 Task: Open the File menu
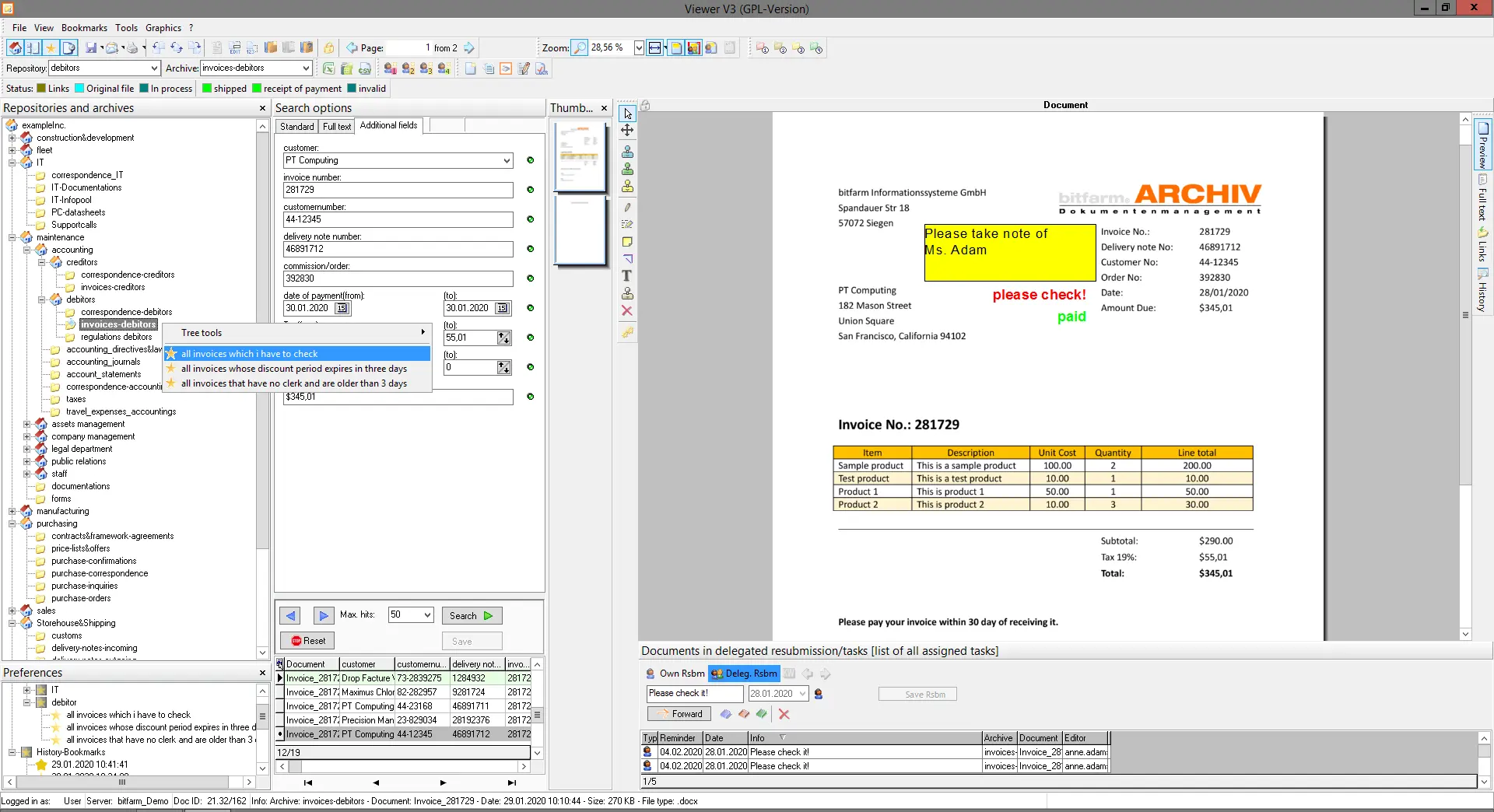click(19, 28)
